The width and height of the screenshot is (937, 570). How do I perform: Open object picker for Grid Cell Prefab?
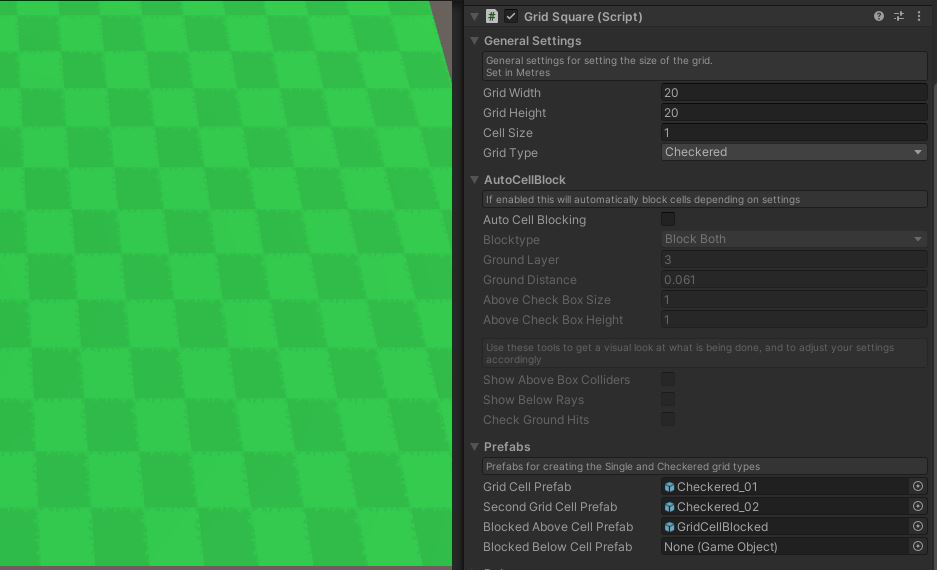click(918, 486)
